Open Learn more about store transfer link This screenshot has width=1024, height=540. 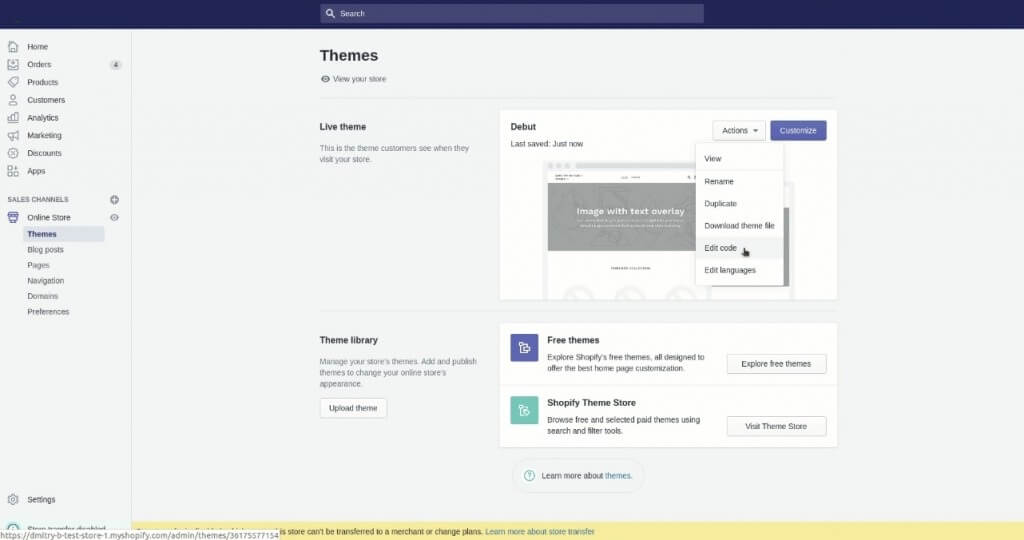[x=540, y=532]
